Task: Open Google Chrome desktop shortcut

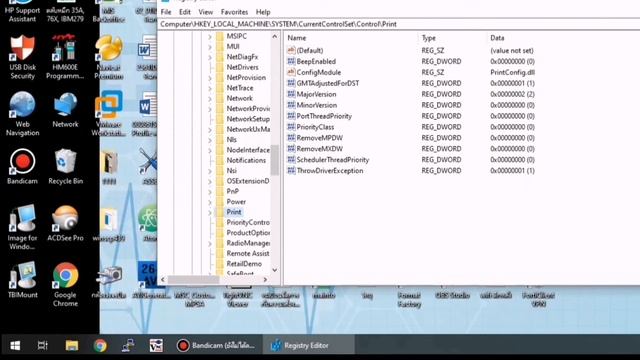Action: click(x=65, y=284)
